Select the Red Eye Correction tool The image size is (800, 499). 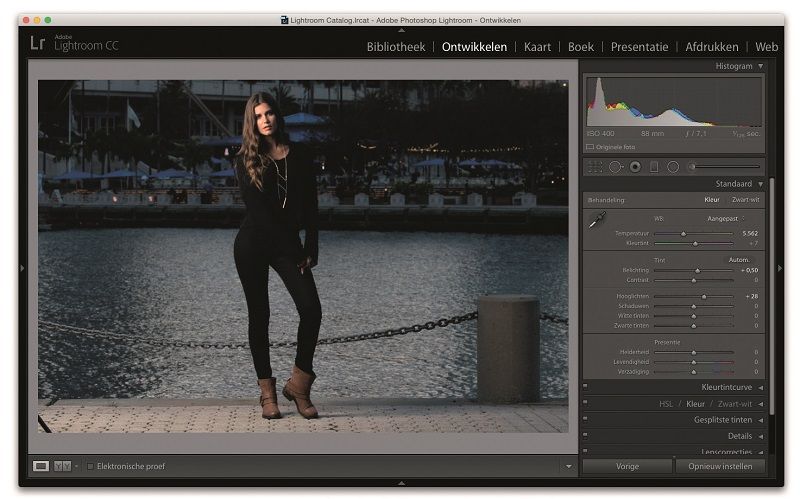(x=635, y=167)
